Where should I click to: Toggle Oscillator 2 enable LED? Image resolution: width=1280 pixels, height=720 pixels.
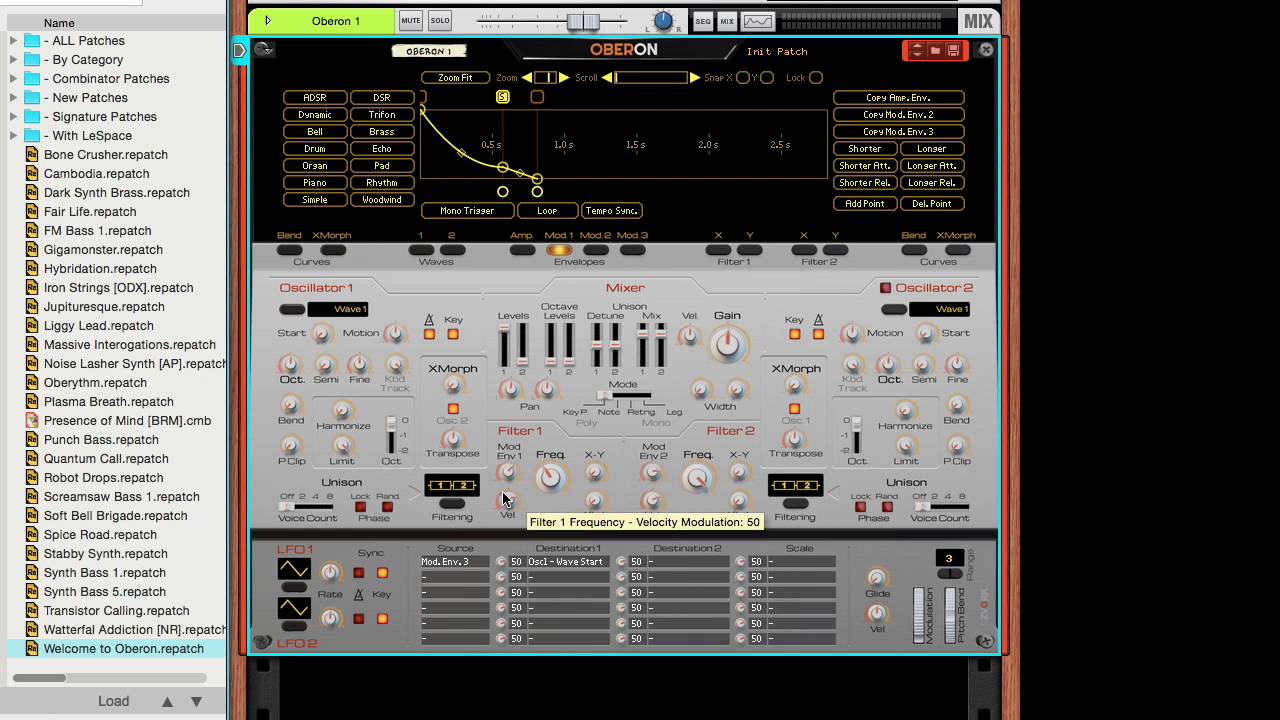(x=885, y=288)
